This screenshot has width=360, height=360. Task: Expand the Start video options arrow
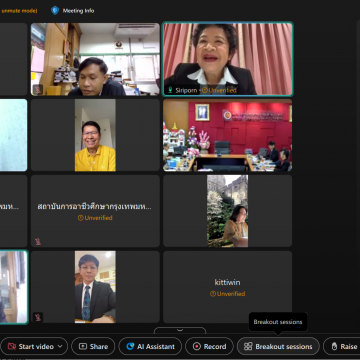click(x=60, y=346)
